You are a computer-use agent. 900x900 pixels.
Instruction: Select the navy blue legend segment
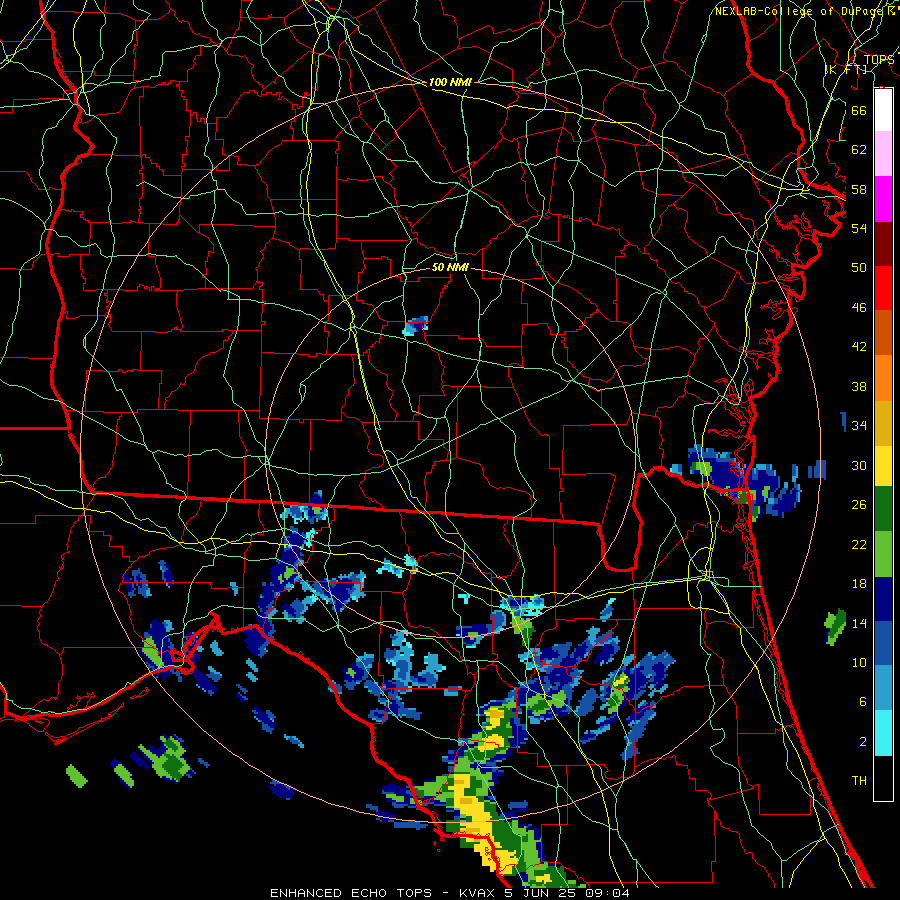coord(883,599)
